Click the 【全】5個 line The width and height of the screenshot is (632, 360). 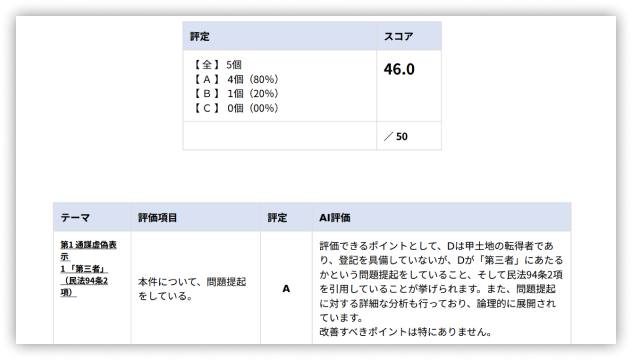coord(217,65)
